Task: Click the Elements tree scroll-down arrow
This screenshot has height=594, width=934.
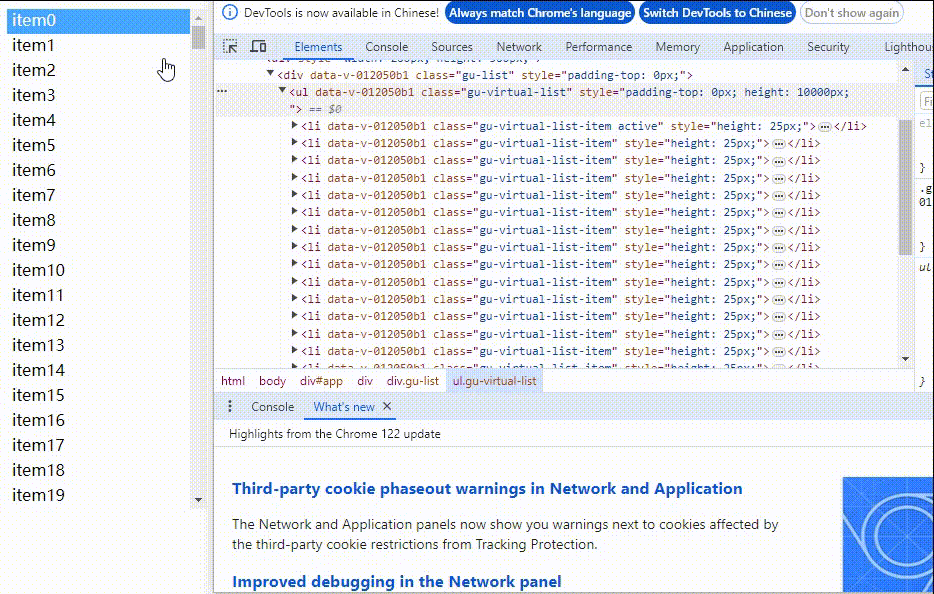Action: (x=905, y=359)
